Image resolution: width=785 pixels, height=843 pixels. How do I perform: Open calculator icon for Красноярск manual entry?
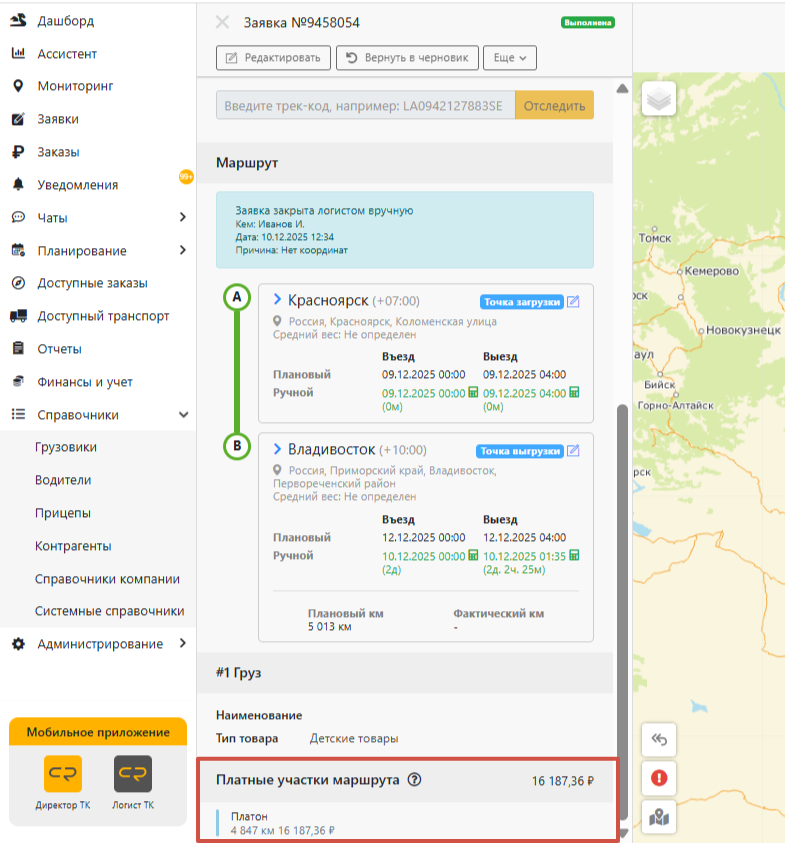tap(473, 392)
